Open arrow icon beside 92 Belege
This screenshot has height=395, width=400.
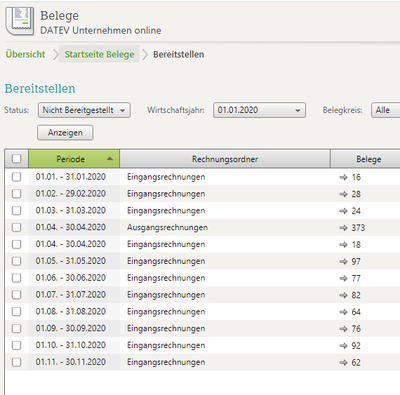(x=343, y=346)
